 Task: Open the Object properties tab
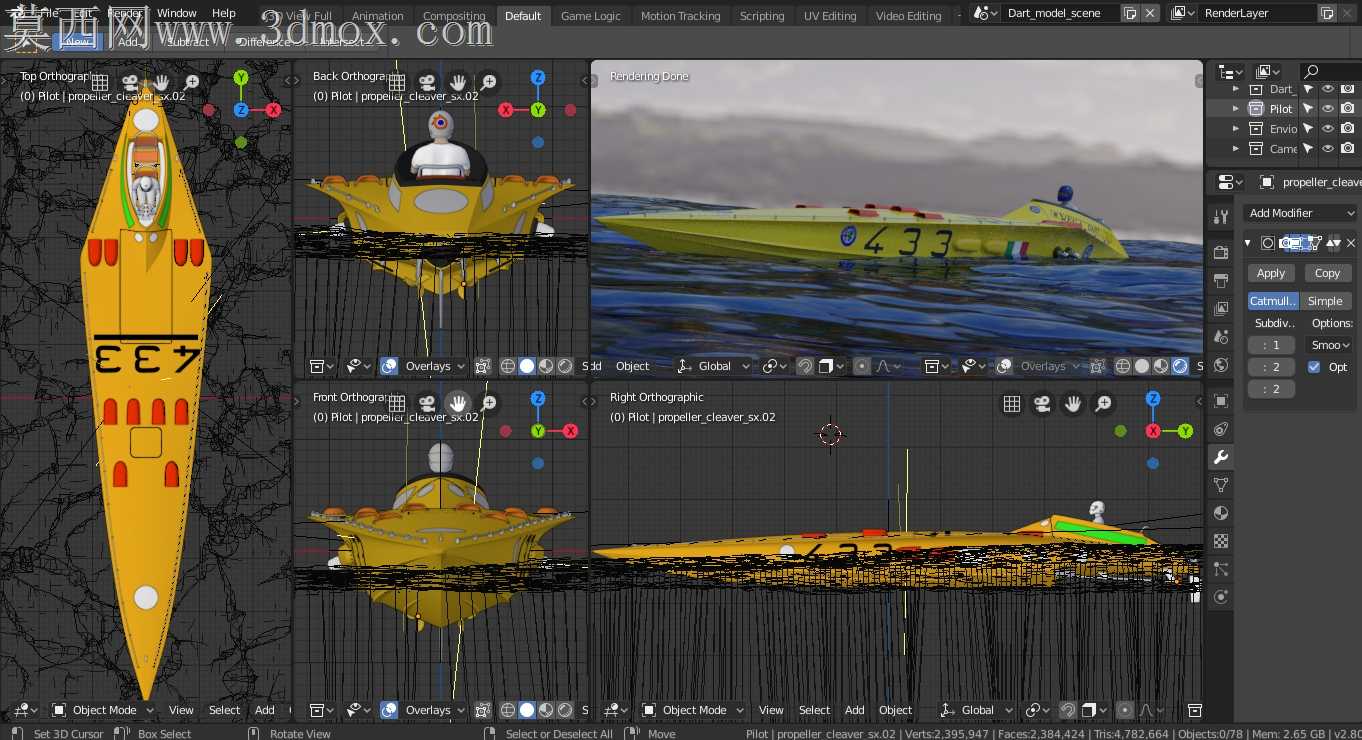[x=1220, y=401]
